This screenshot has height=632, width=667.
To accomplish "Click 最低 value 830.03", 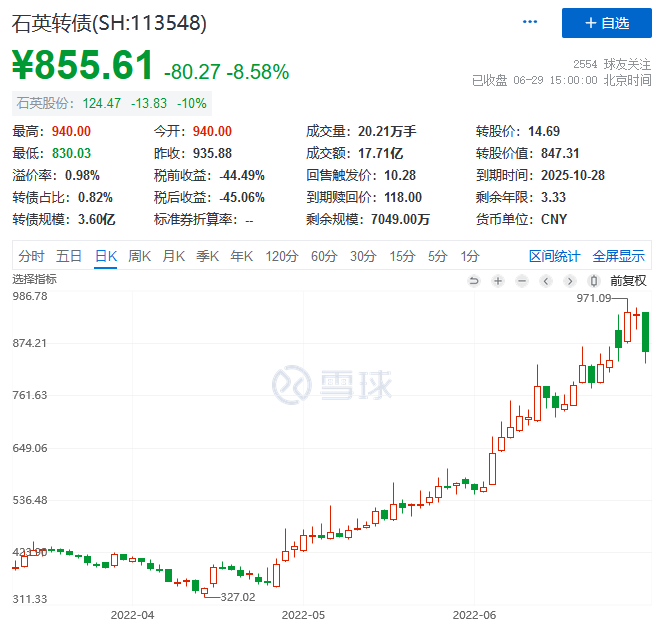I will 71,154.
